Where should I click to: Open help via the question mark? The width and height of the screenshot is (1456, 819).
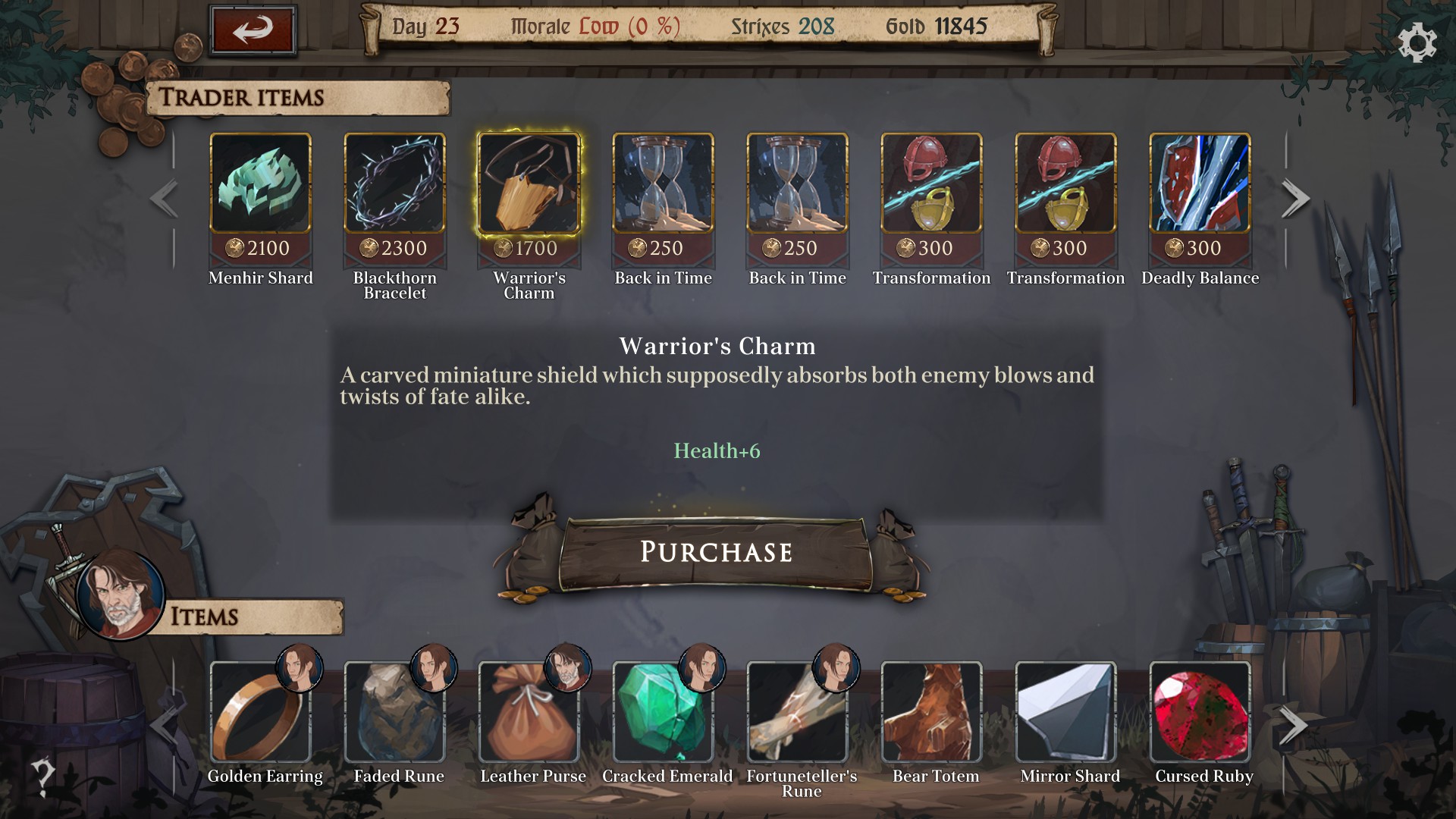click(x=42, y=777)
